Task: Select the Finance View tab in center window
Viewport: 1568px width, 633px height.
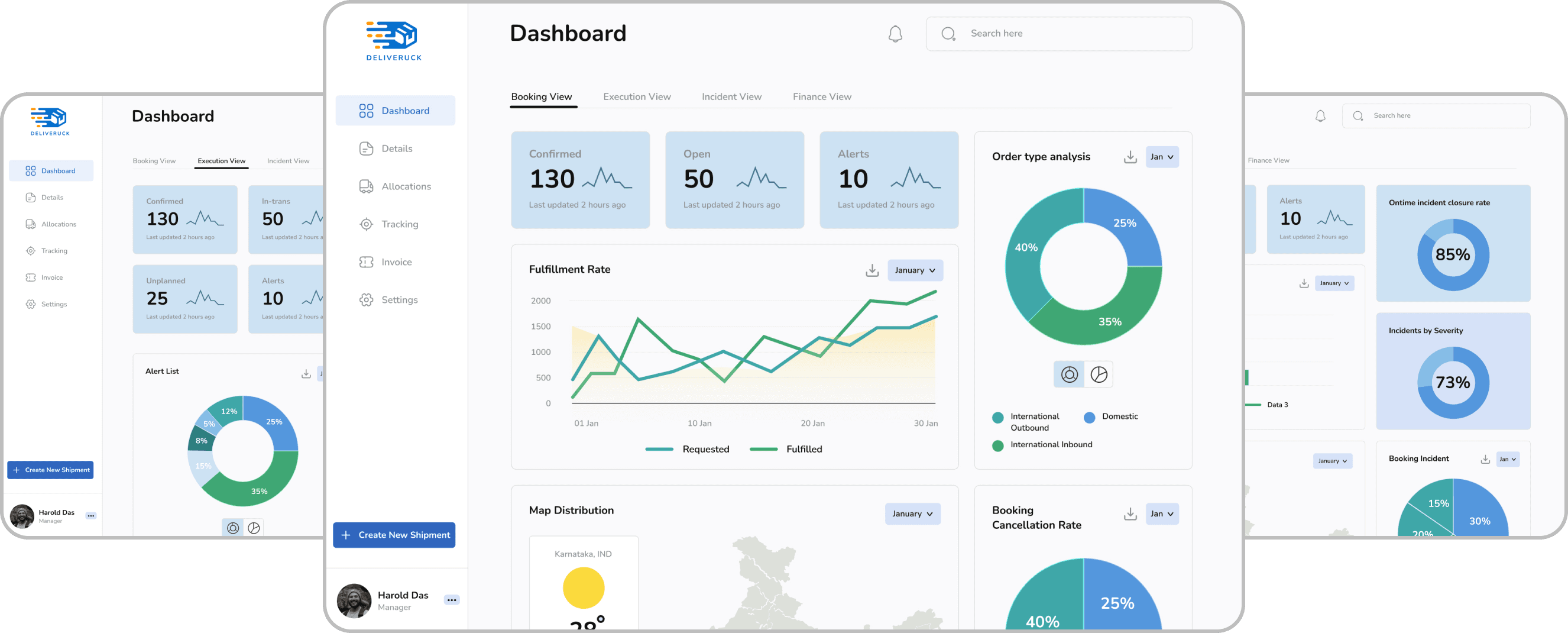Action: click(x=822, y=97)
